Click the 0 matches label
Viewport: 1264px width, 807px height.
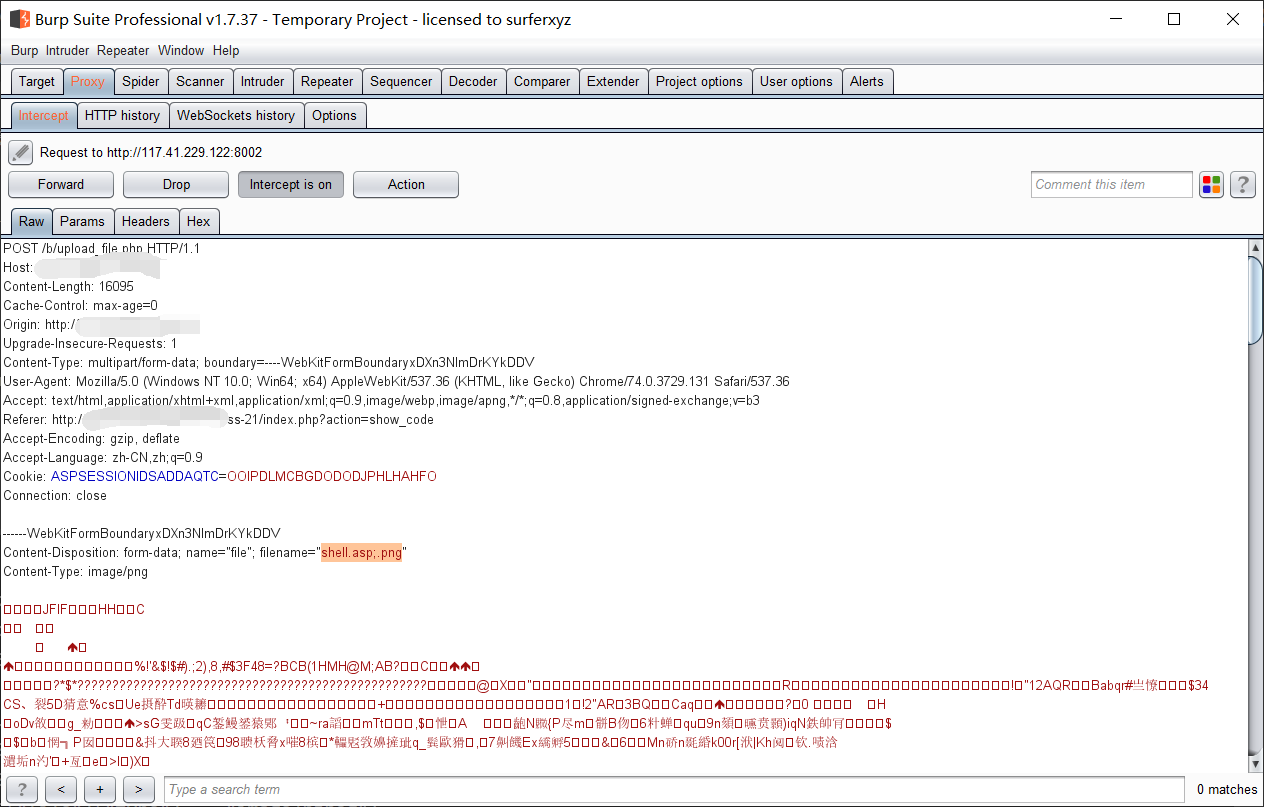(1227, 789)
